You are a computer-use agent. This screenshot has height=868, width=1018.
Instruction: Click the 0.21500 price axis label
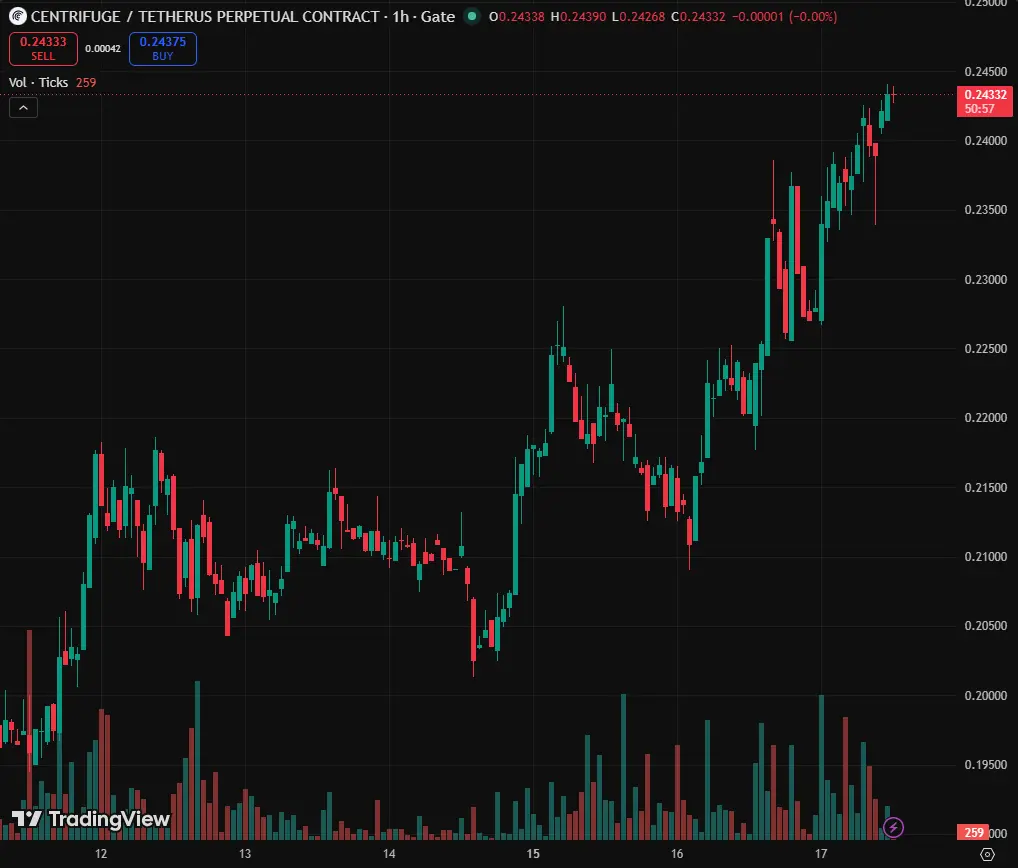(986, 487)
